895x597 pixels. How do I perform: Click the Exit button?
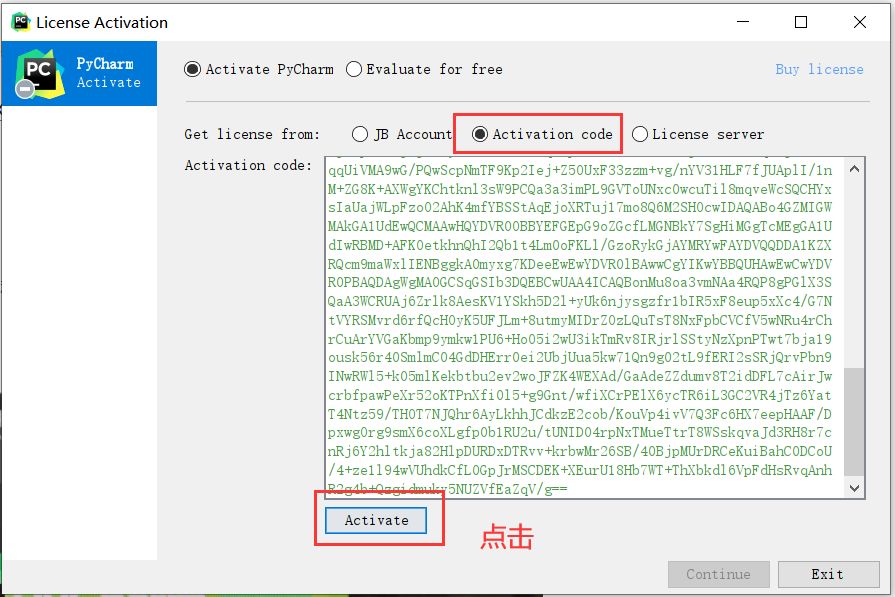[828, 574]
